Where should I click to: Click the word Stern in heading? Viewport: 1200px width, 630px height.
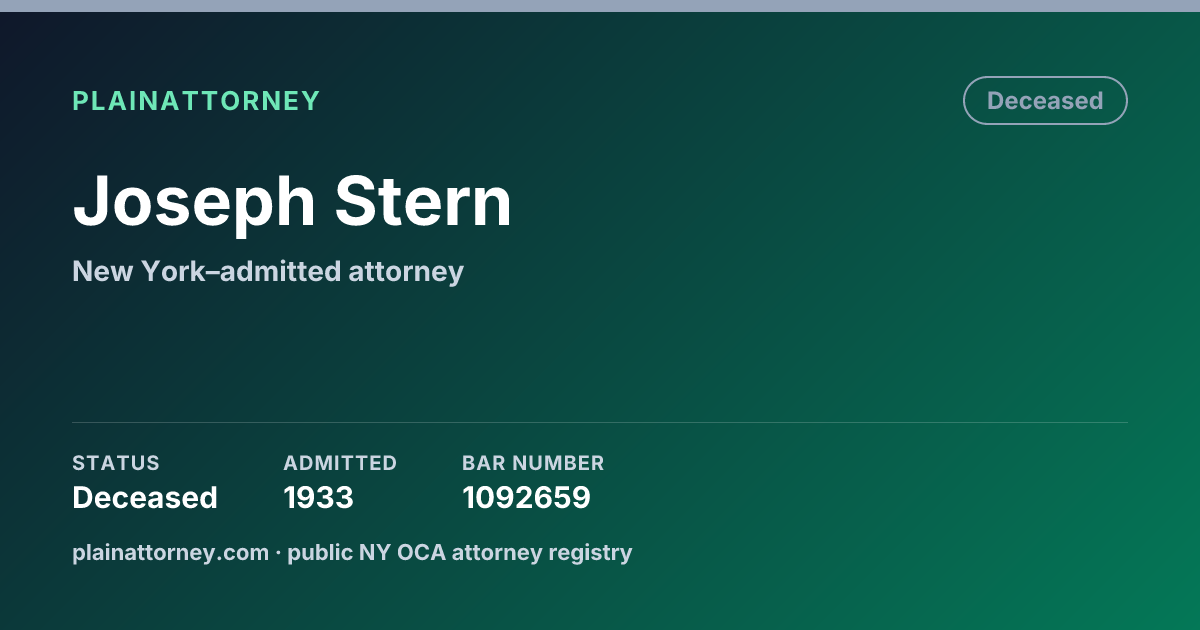click(423, 201)
